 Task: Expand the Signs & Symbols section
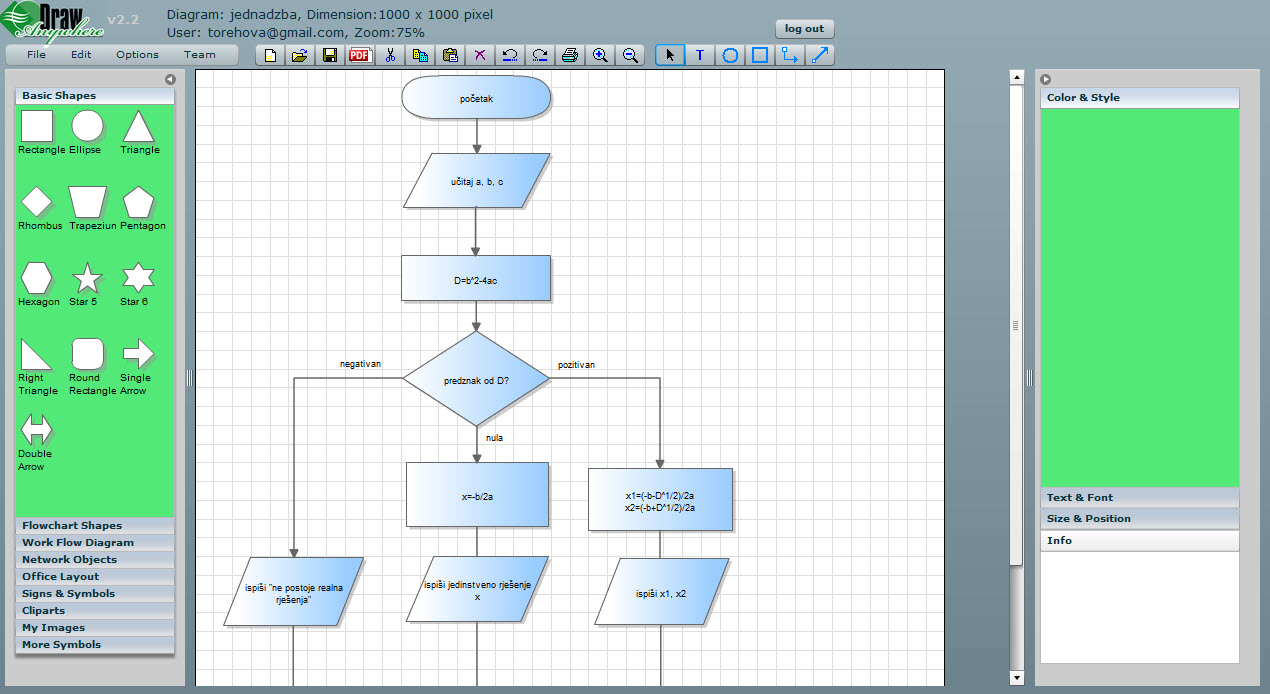tap(95, 593)
